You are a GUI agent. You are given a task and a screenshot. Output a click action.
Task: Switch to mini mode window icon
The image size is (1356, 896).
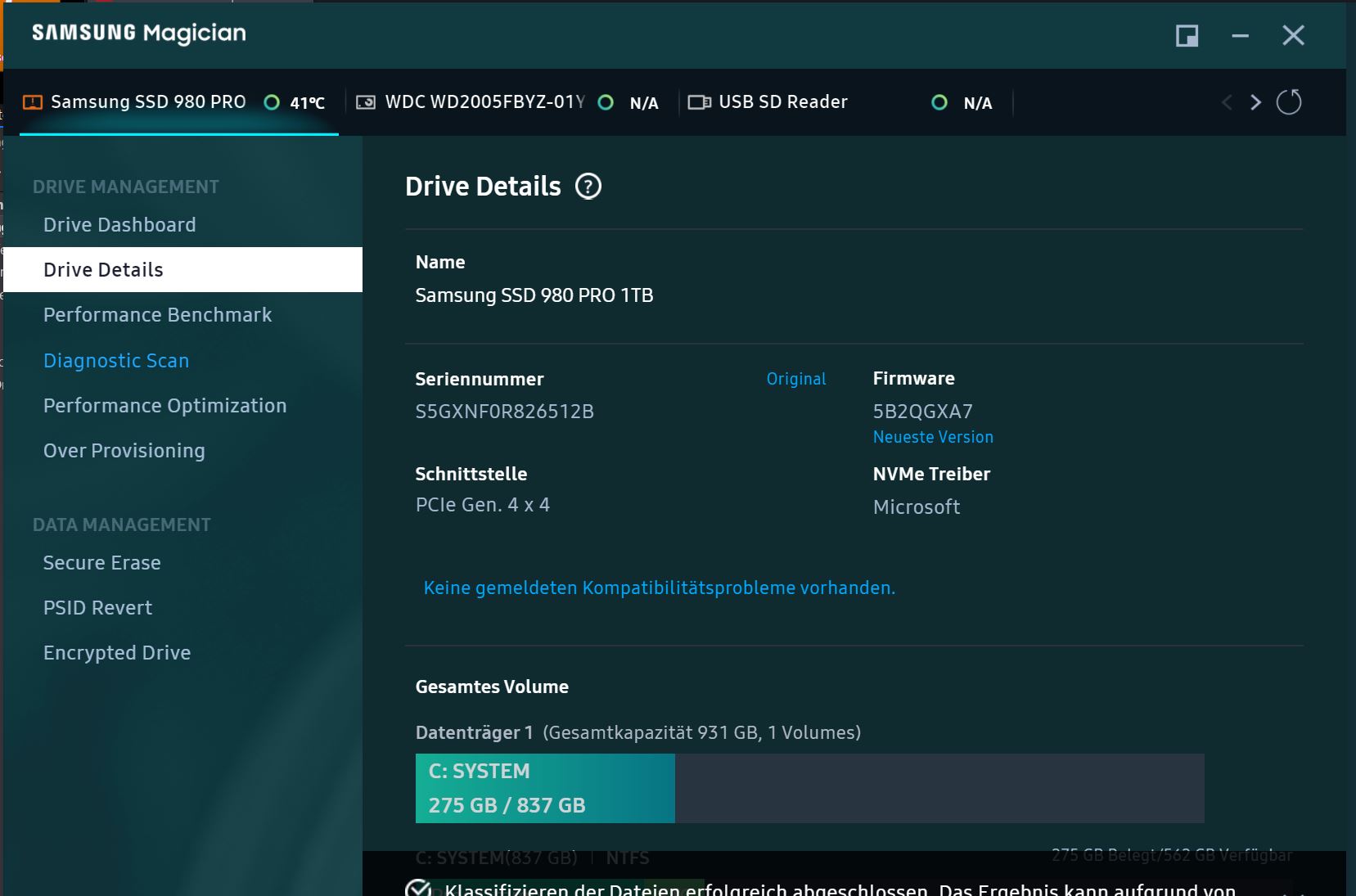pyautogui.click(x=1187, y=35)
